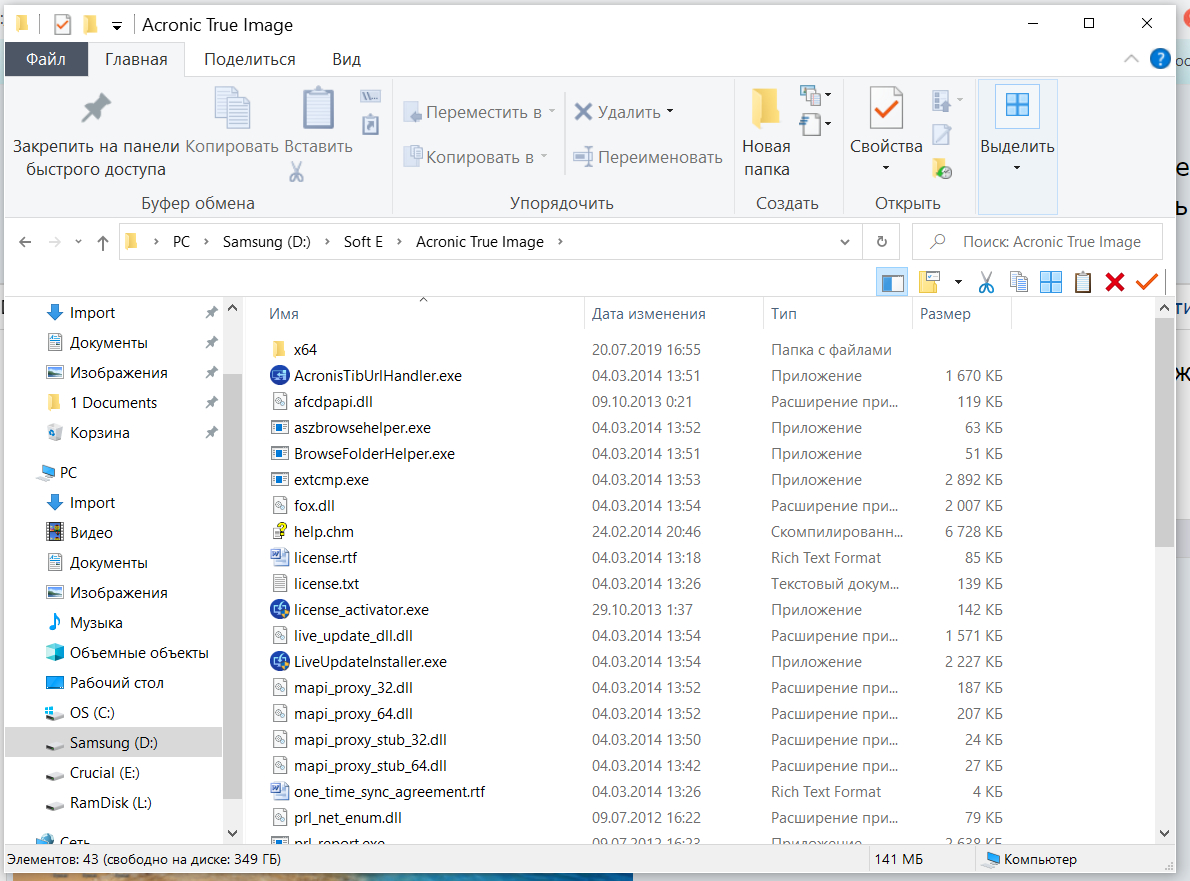Toggle the navigation pane toolbar icon

click(x=892, y=283)
